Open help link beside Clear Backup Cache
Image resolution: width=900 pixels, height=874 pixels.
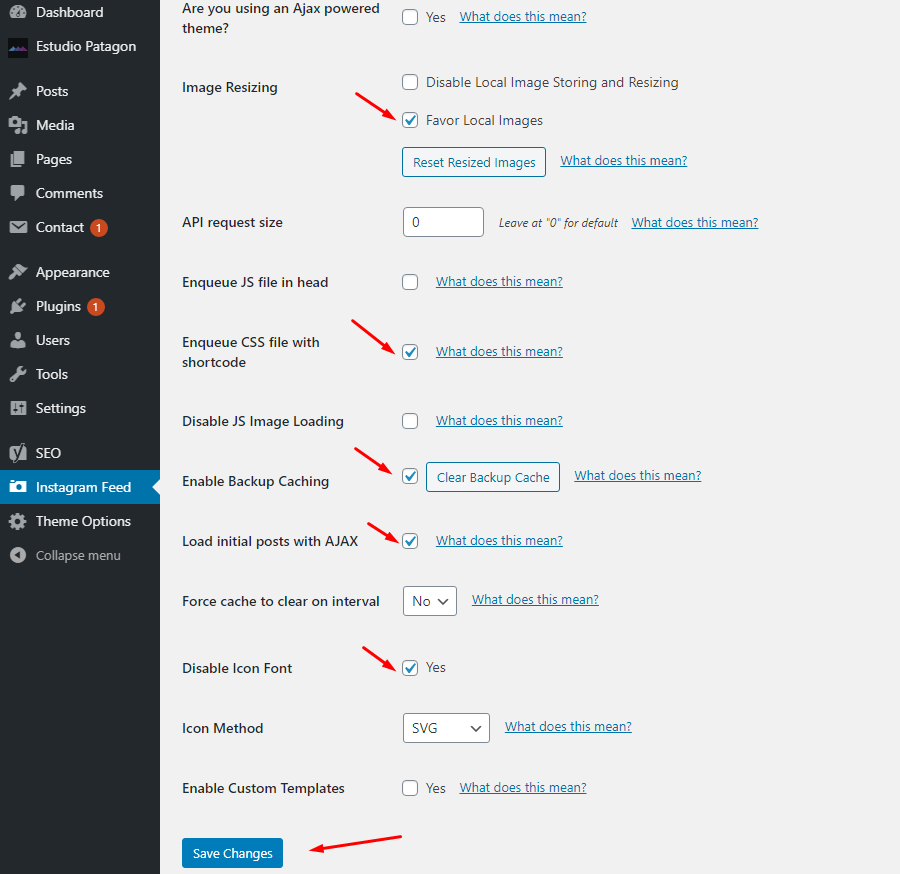point(638,476)
